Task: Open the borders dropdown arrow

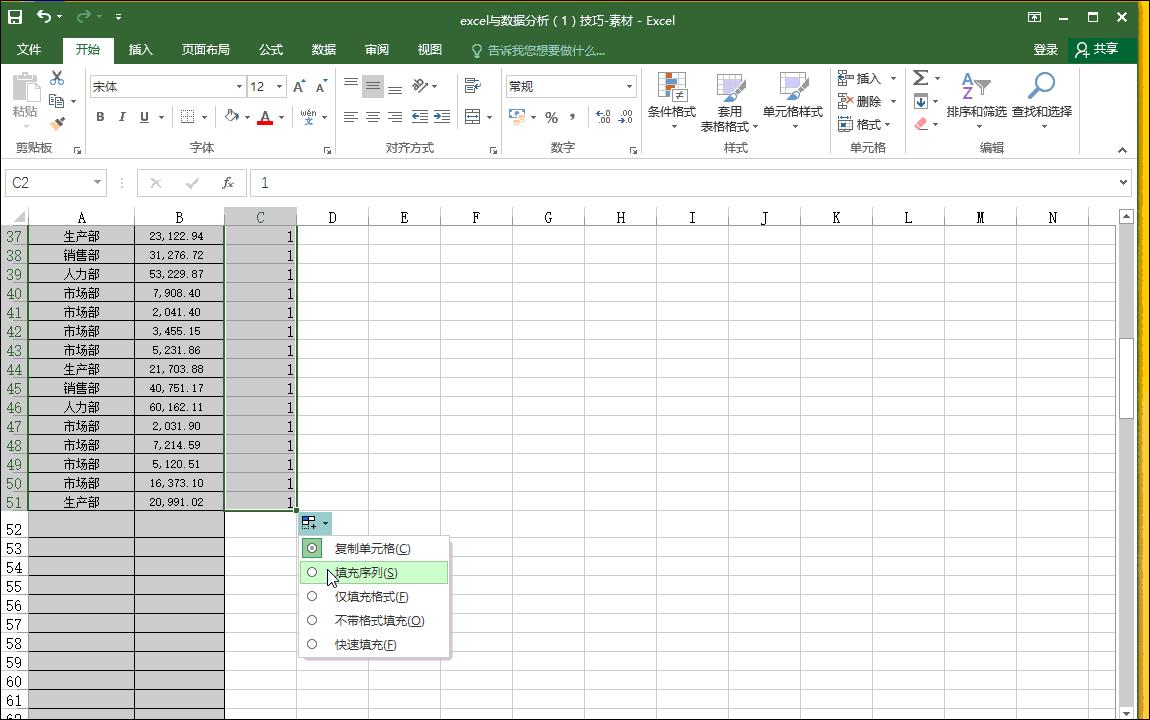Action: pyautogui.click(x=204, y=117)
